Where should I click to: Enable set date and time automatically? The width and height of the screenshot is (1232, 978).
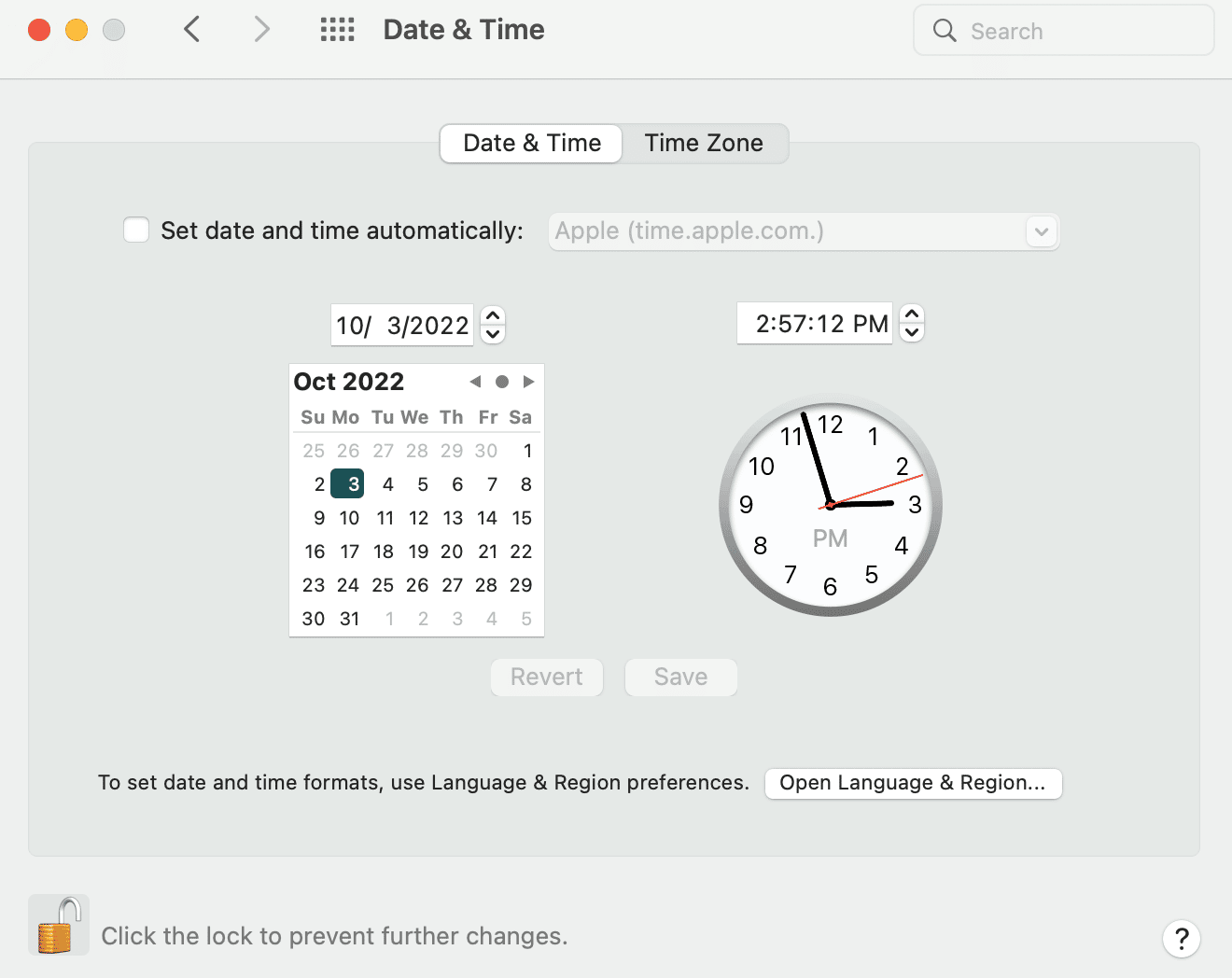[137, 231]
